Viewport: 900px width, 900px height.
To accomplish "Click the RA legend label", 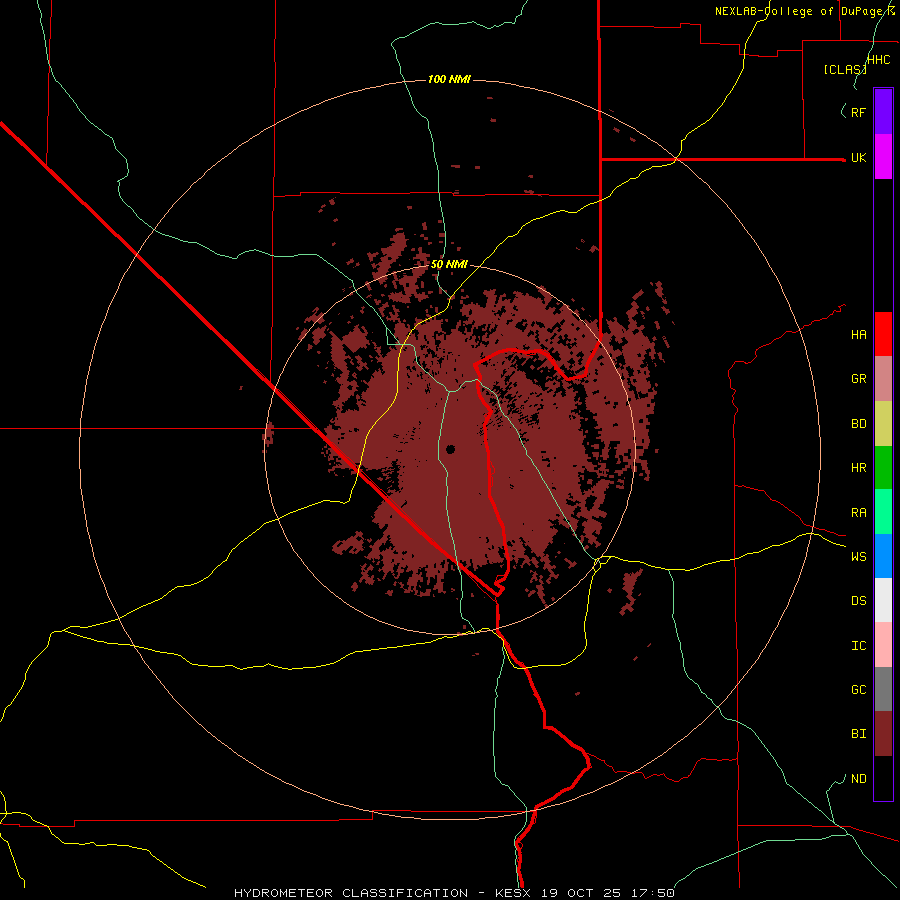I will pos(858,513).
